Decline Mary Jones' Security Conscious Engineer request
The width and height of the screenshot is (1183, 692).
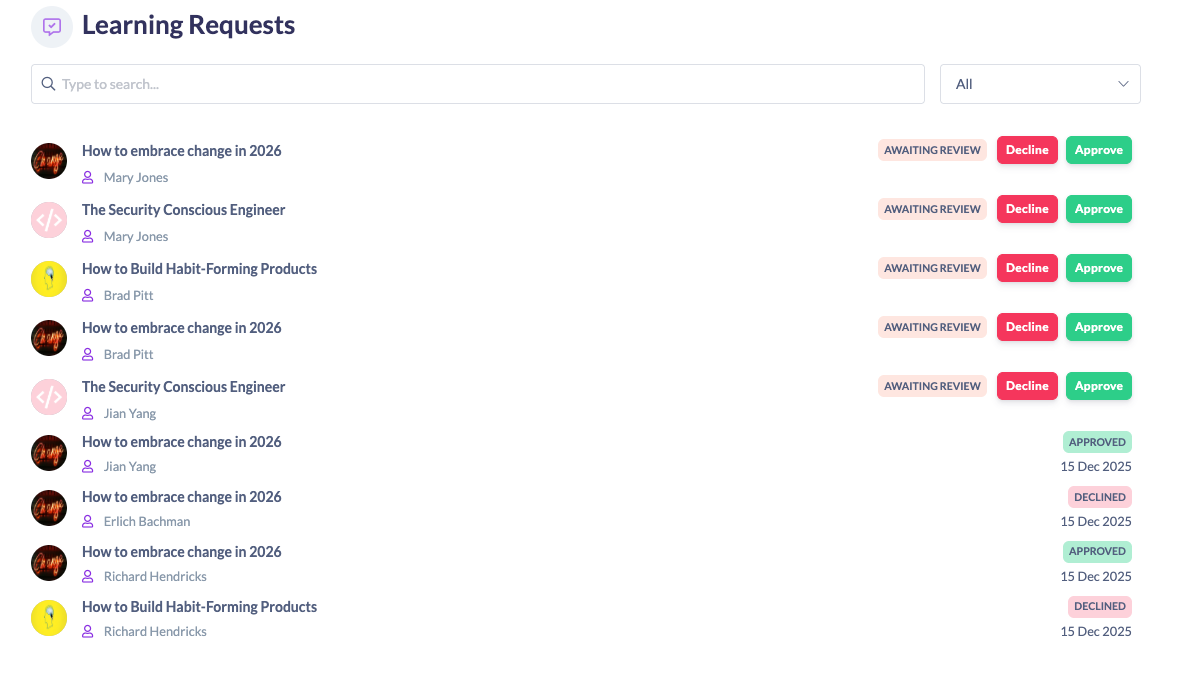tap(1026, 209)
